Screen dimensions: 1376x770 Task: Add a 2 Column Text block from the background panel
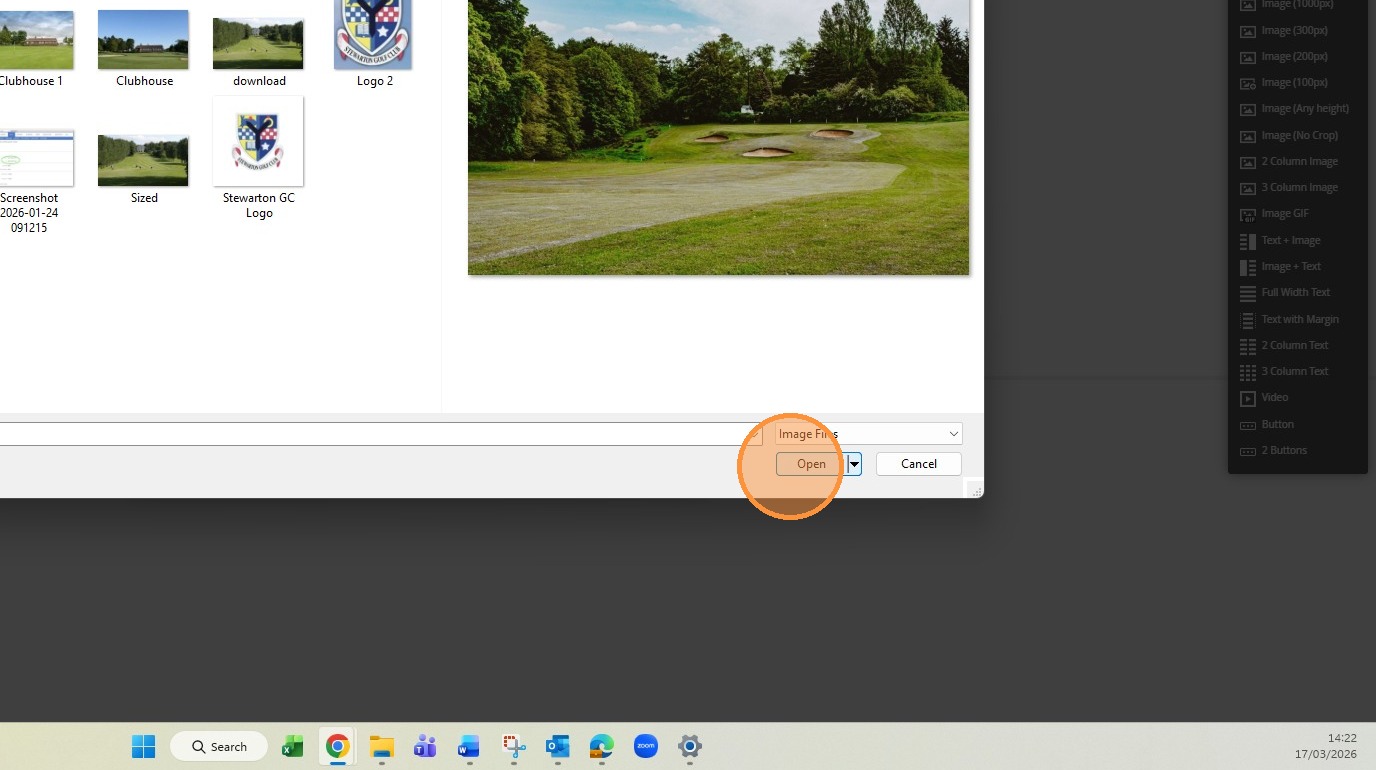[x=1285, y=345]
